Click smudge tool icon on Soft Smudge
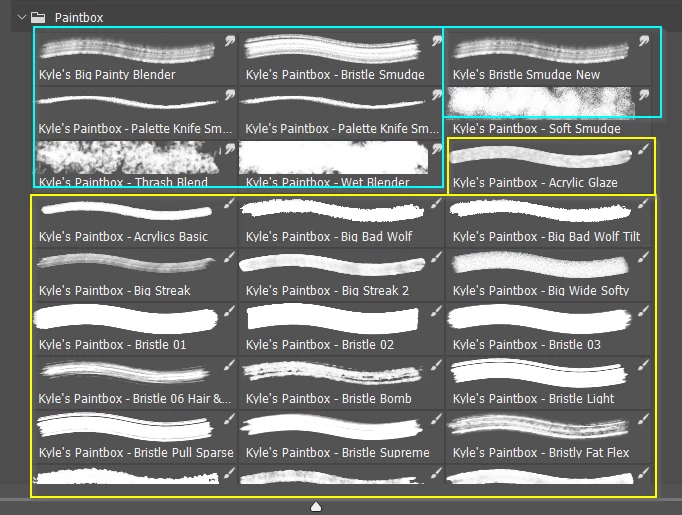 click(644, 95)
